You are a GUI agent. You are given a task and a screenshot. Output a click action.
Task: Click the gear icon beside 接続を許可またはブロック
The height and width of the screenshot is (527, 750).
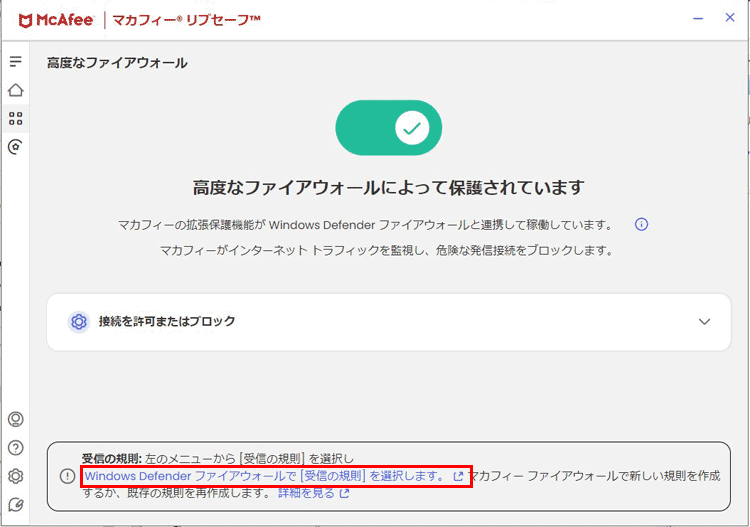pos(78,321)
